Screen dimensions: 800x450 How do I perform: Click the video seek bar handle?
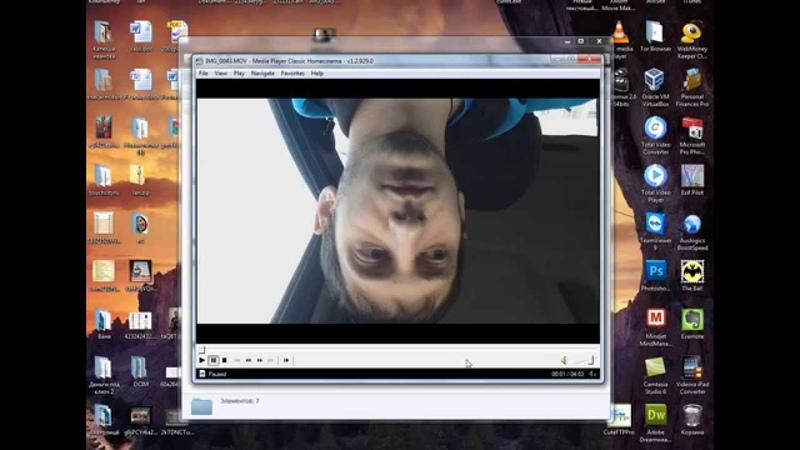(201, 350)
